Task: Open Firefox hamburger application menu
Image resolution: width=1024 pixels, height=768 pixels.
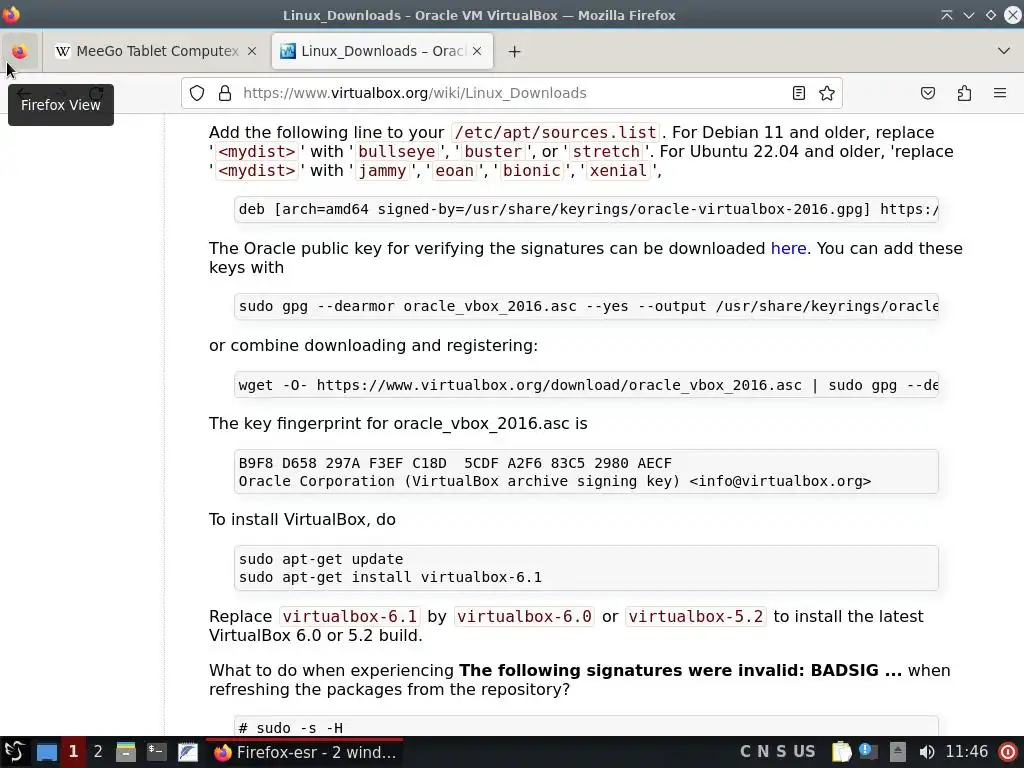Action: click(x=1000, y=93)
